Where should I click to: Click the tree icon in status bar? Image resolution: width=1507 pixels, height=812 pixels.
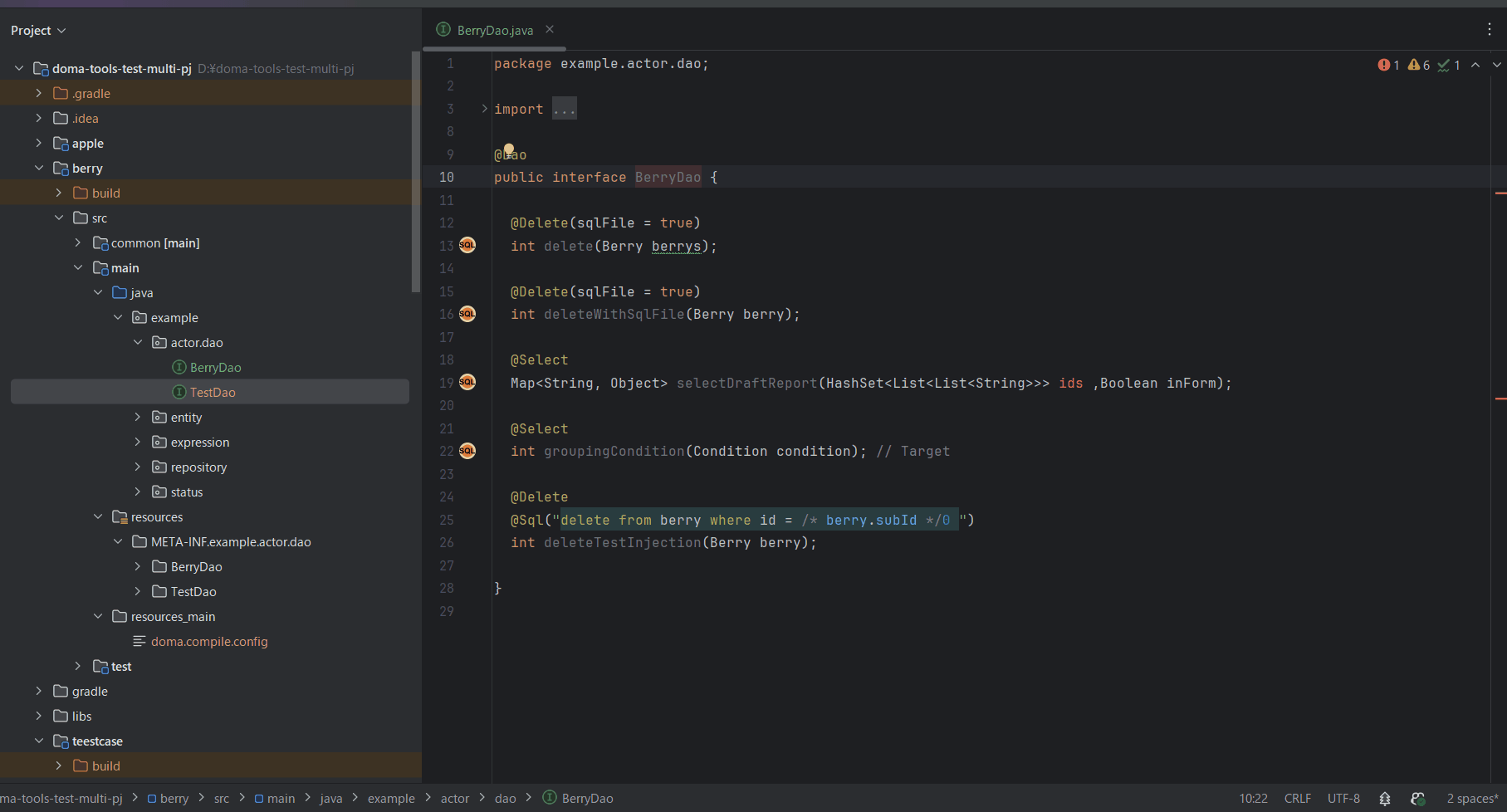tap(1385, 799)
